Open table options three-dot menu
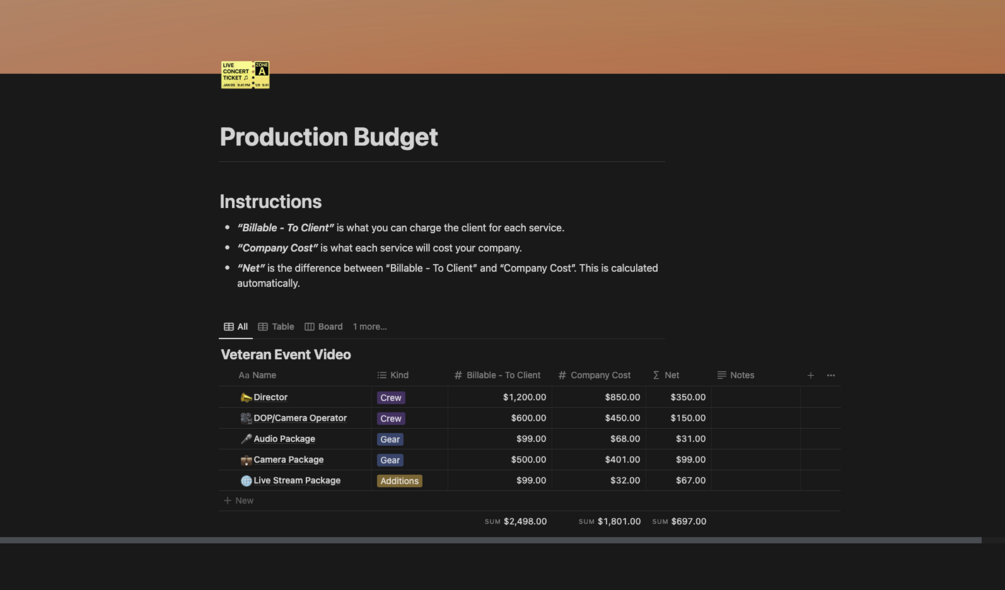This screenshot has width=1005, height=590. pos(831,376)
